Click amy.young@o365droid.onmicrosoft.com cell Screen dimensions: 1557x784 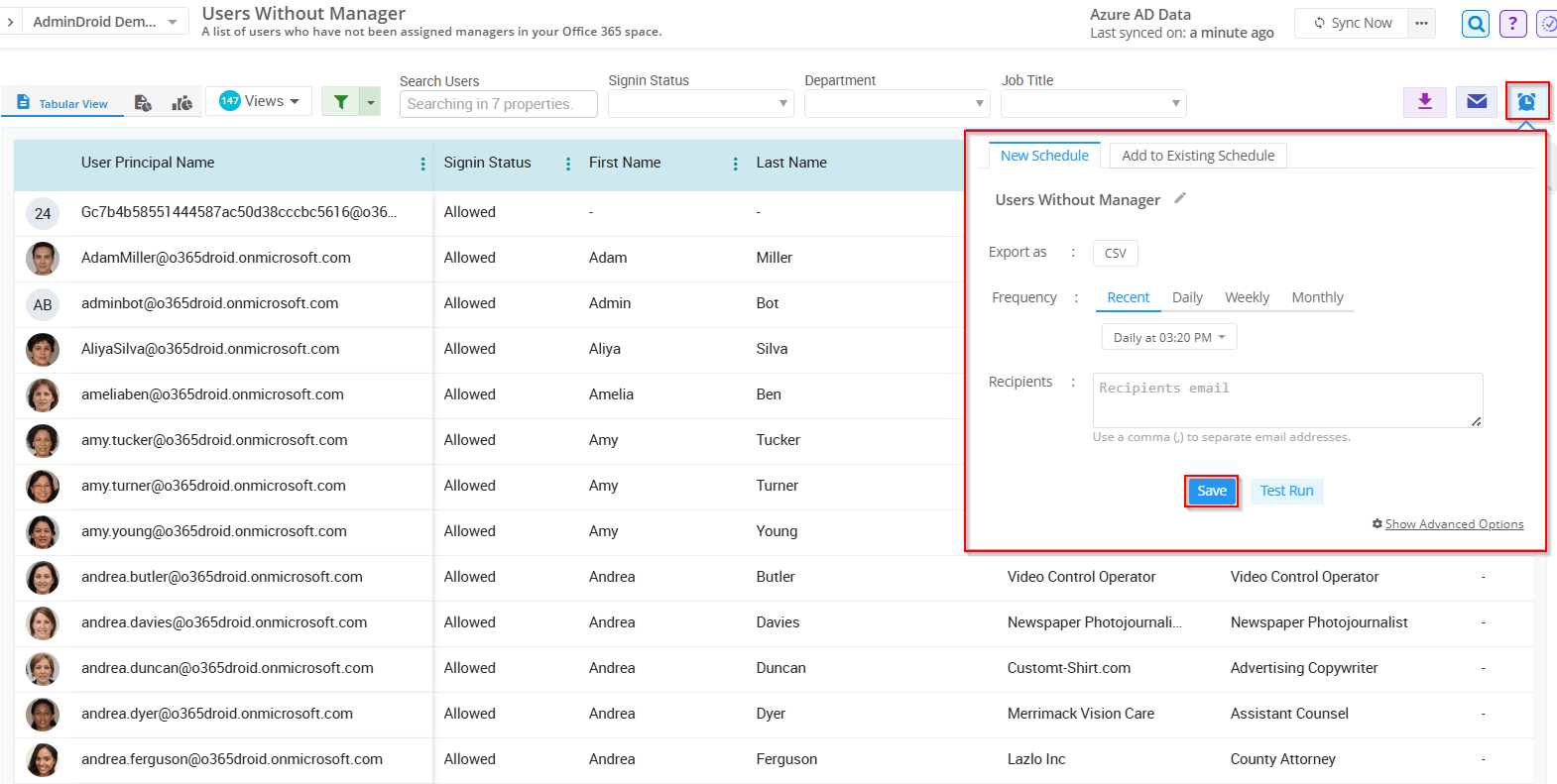[x=214, y=531]
